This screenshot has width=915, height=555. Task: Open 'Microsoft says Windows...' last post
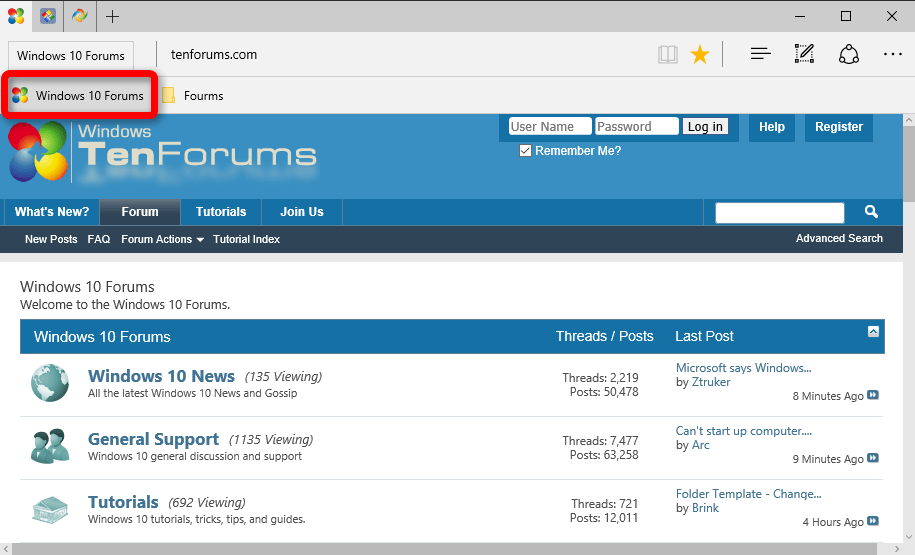[x=743, y=368]
